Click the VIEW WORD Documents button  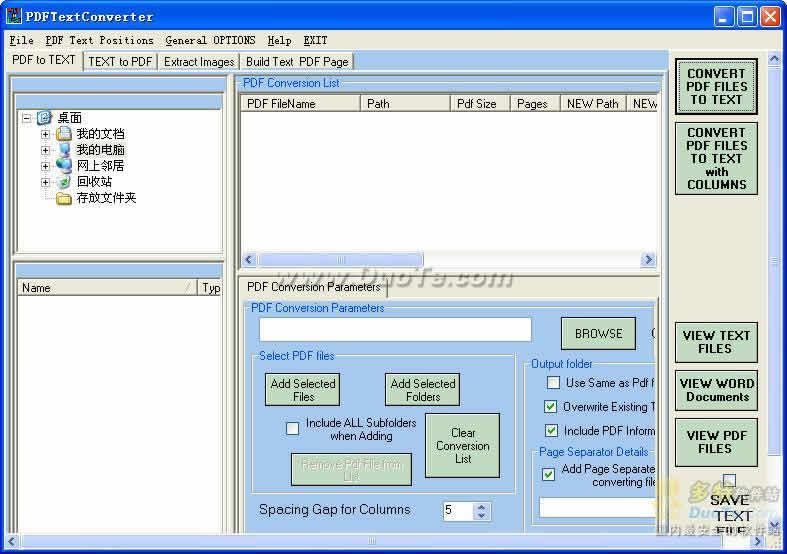tap(716, 390)
